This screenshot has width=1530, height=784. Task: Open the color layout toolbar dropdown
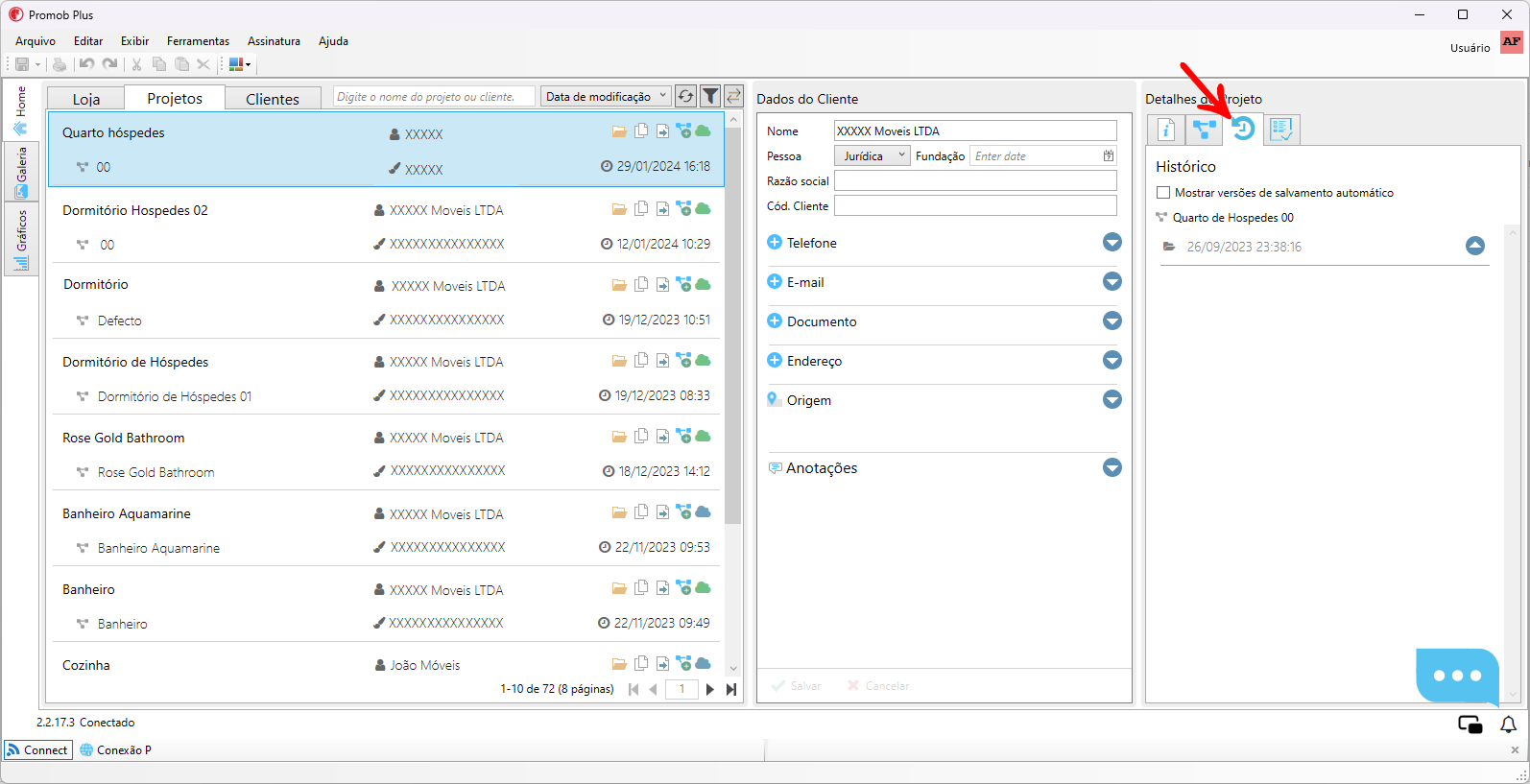[240, 64]
